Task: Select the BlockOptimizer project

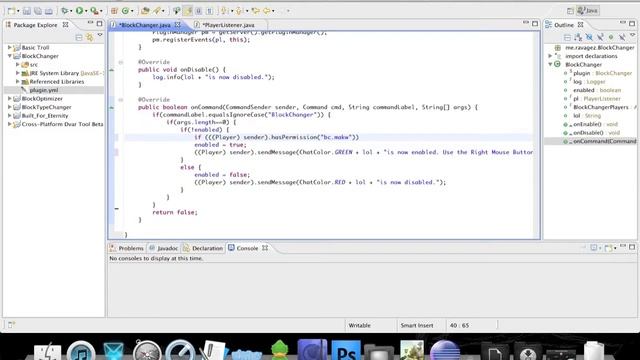Action: tap(42, 99)
